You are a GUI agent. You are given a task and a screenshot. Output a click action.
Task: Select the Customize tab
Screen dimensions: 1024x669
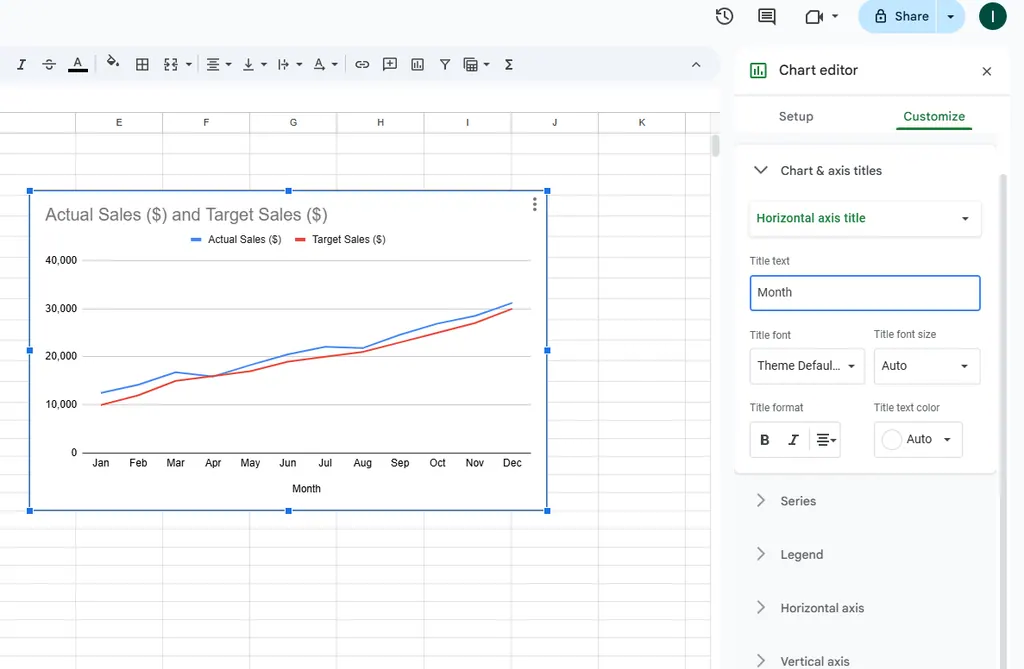(x=934, y=117)
